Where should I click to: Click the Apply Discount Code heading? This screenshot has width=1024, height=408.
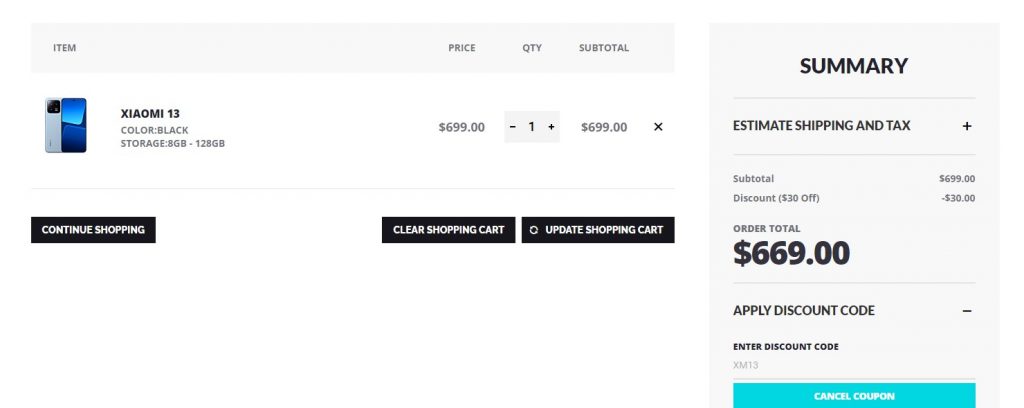tap(804, 311)
